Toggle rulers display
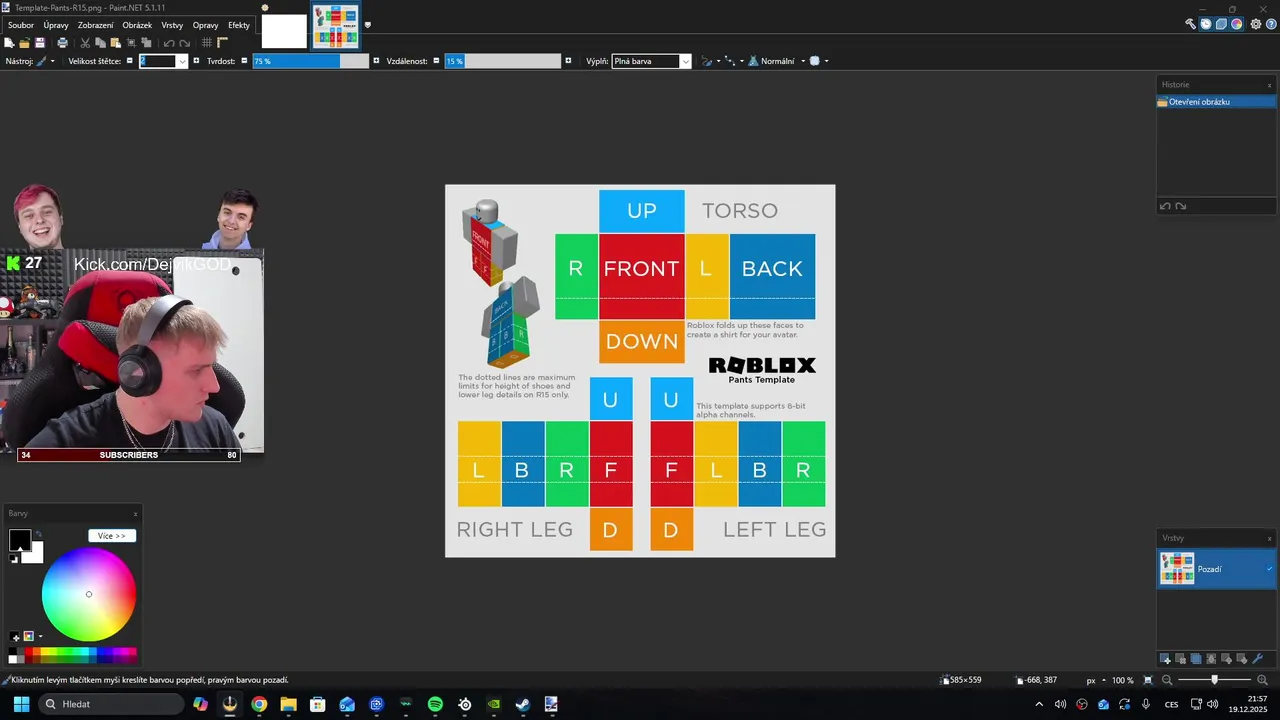This screenshot has width=1280, height=720. [223, 43]
